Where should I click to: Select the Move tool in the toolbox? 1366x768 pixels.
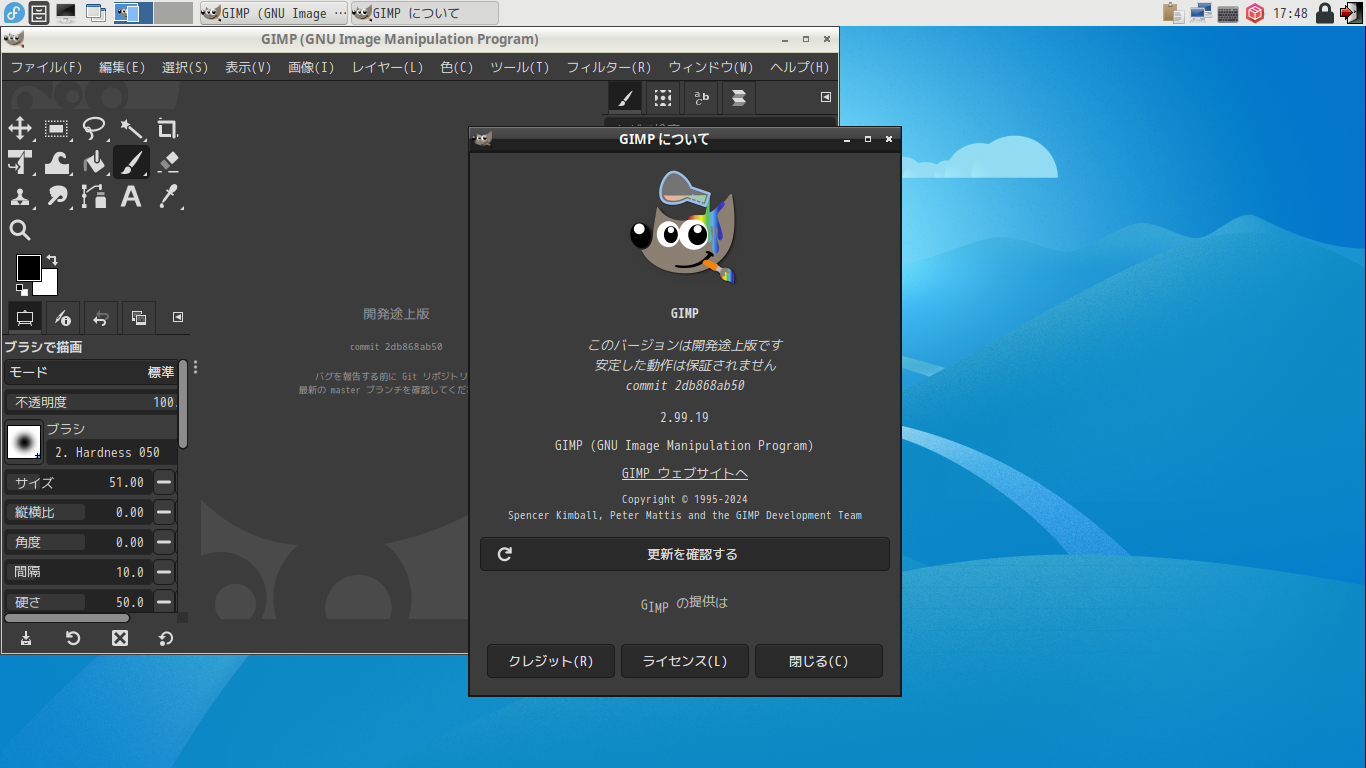coord(20,128)
